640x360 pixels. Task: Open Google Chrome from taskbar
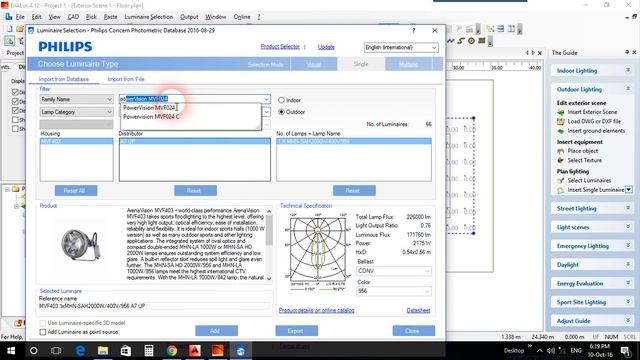click(172, 351)
